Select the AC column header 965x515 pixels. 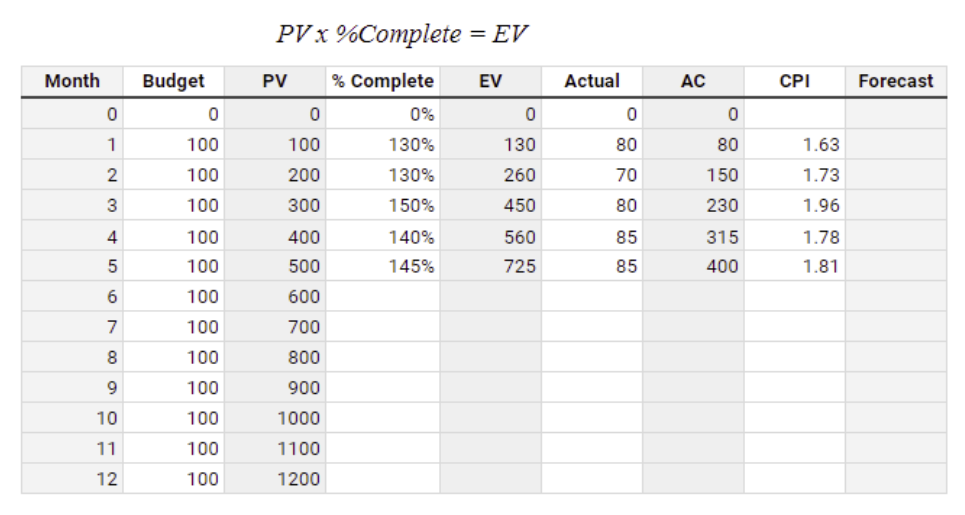click(x=693, y=81)
